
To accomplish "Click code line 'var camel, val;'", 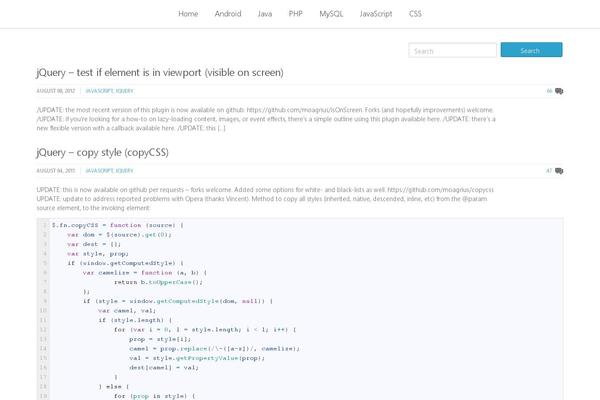I will click(127, 311).
